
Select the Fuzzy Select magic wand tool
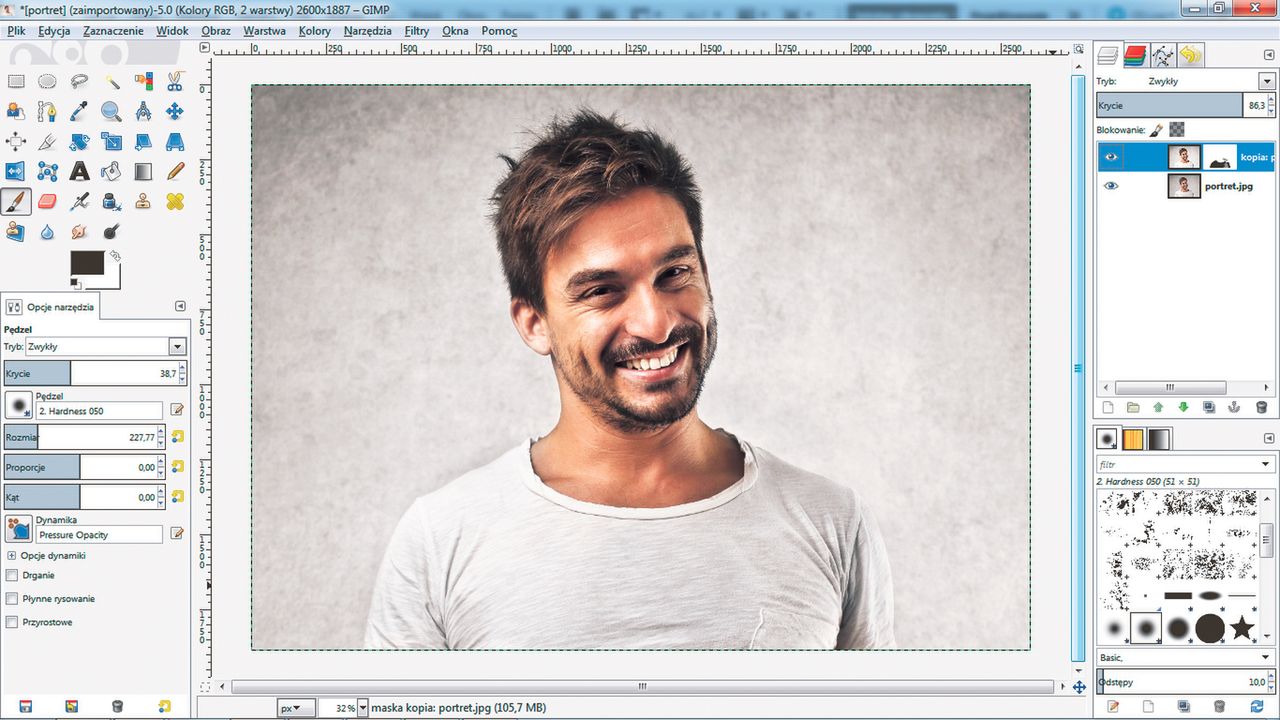tap(111, 81)
